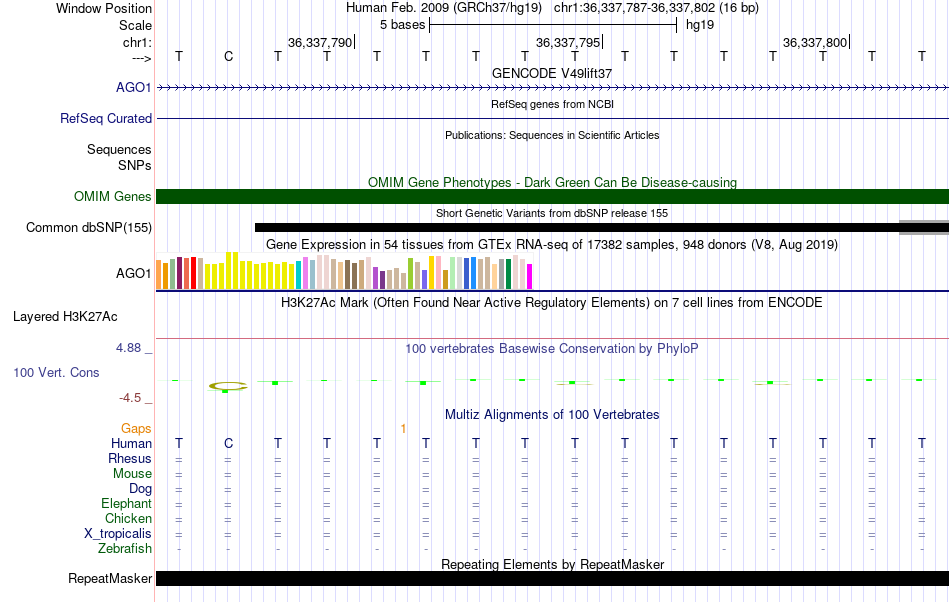
Task: Click the SNPs track label
Action: click(x=135, y=165)
